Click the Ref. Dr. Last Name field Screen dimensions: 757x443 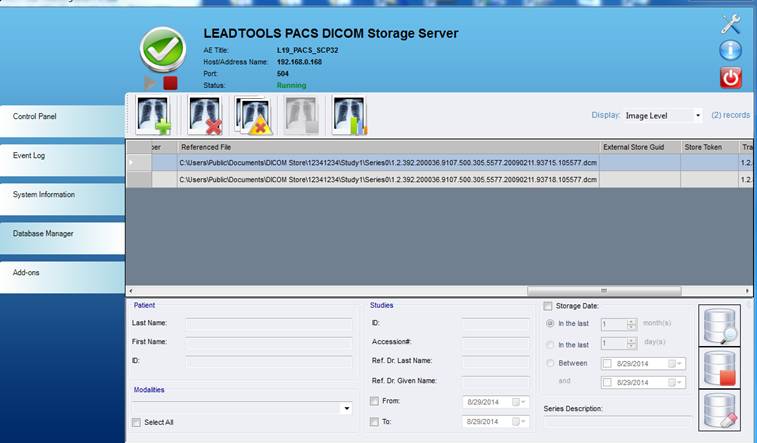pos(495,360)
